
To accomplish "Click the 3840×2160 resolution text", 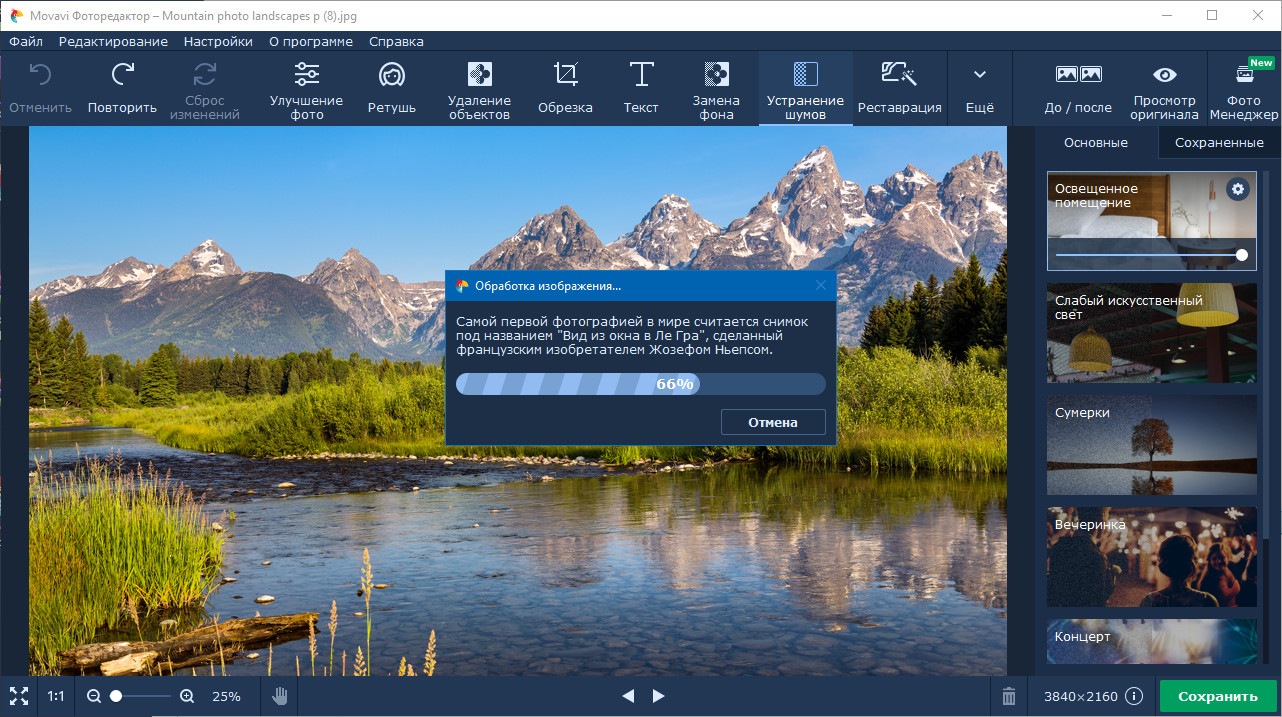I will [x=1080, y=696].
